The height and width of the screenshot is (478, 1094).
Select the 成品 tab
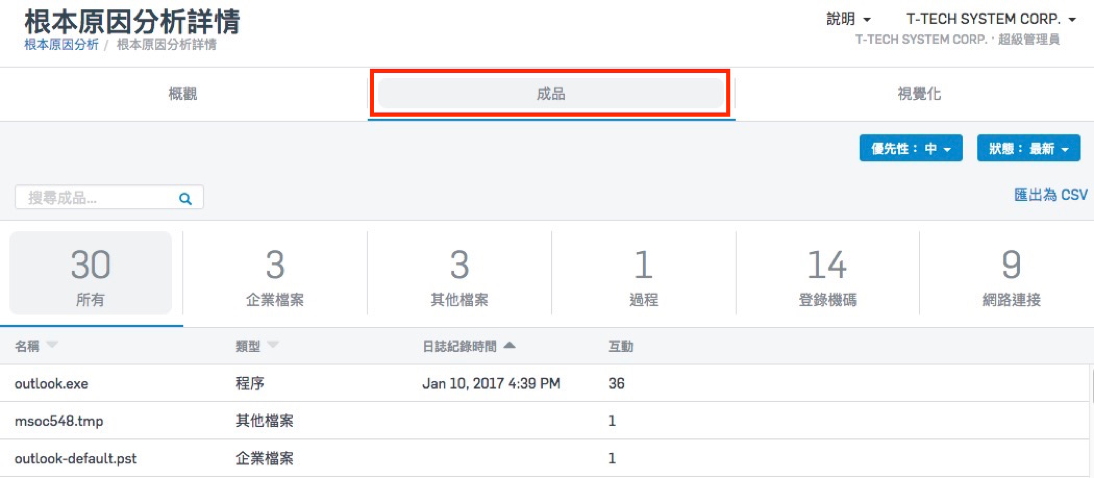point(551,94)
